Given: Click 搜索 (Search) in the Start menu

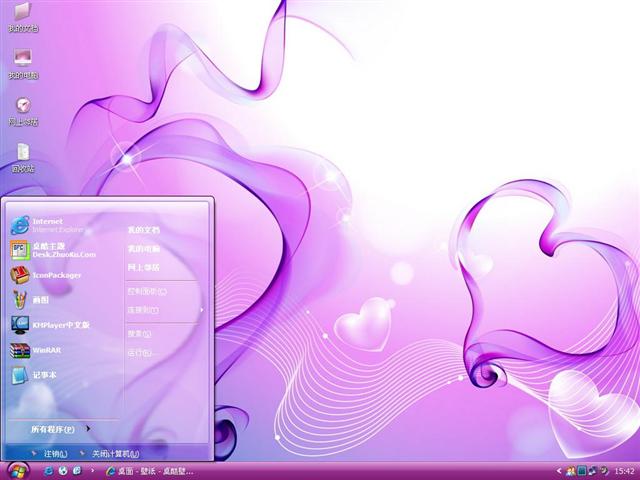Looking at the screenshot, I should [x=140, y=334].
